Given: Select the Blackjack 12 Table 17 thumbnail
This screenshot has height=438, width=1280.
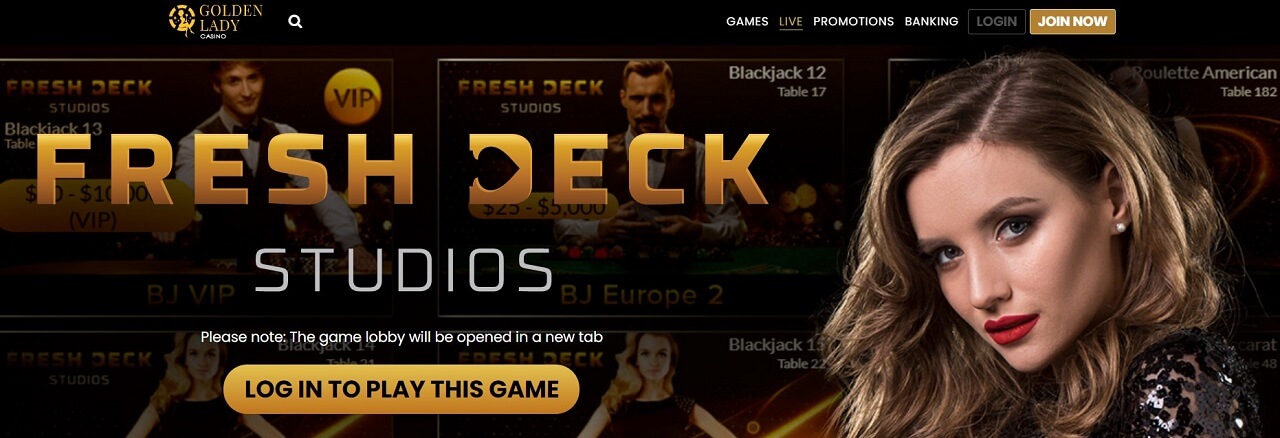Looking at the screenshot, I should pos(640,187).
